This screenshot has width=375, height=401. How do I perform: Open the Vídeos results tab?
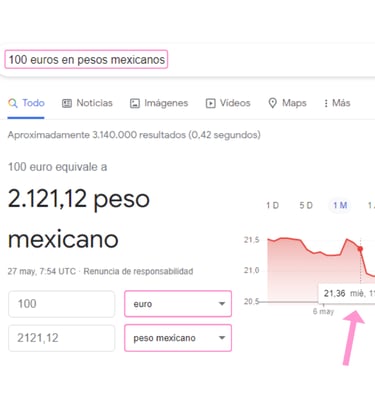point(228,103)
